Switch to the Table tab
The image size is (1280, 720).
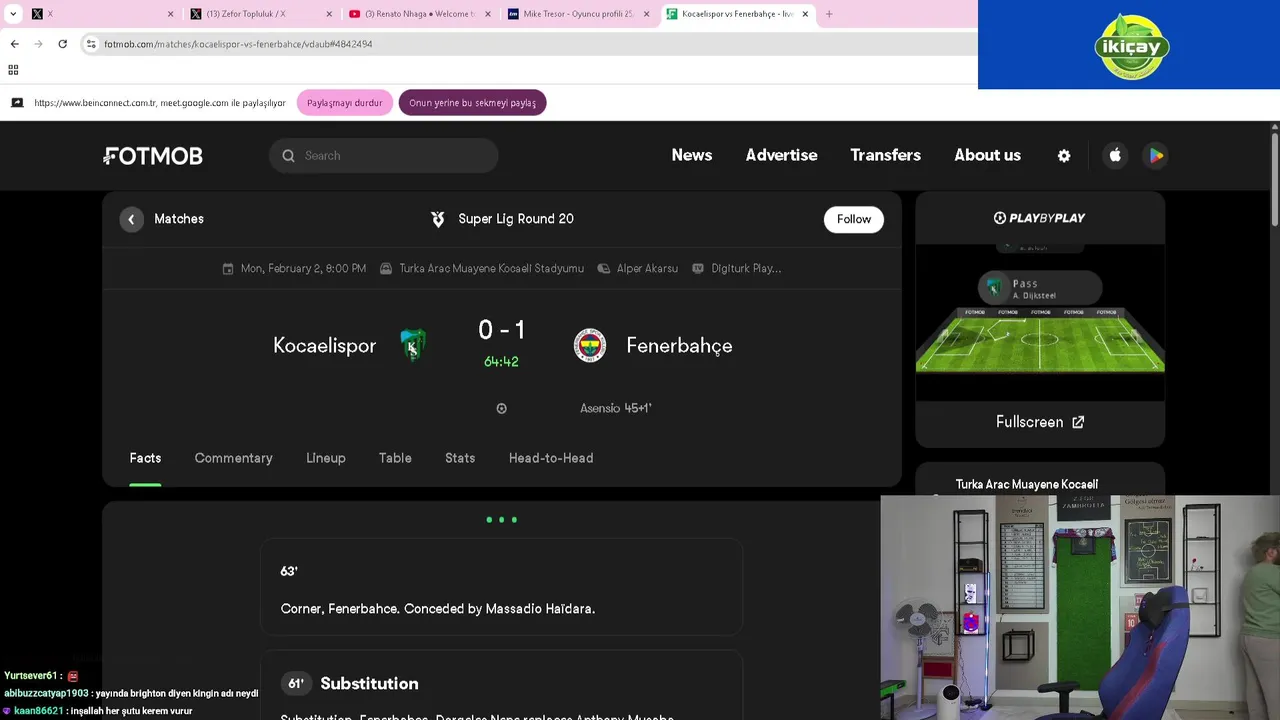395,458
